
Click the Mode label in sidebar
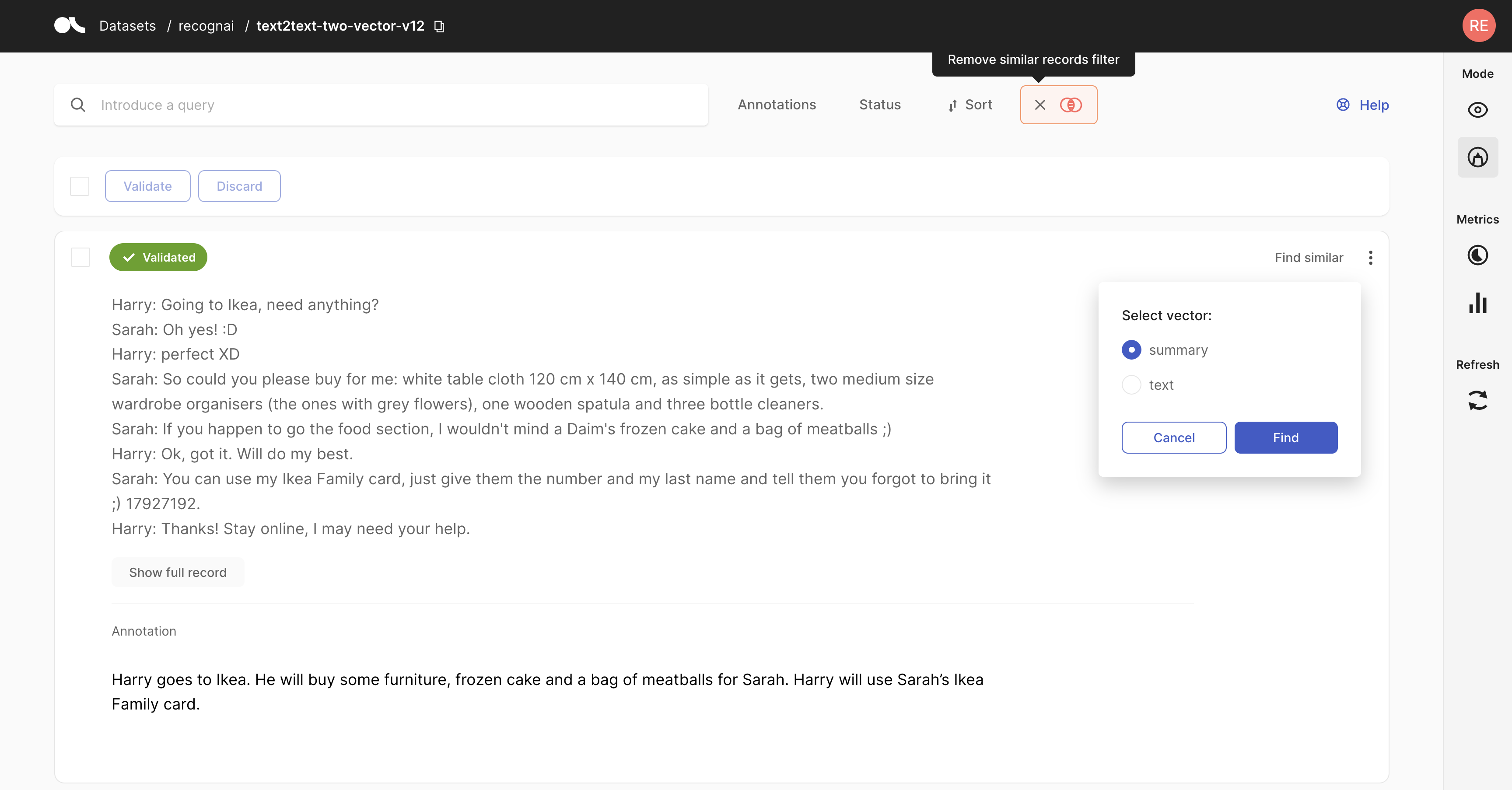1477,74
